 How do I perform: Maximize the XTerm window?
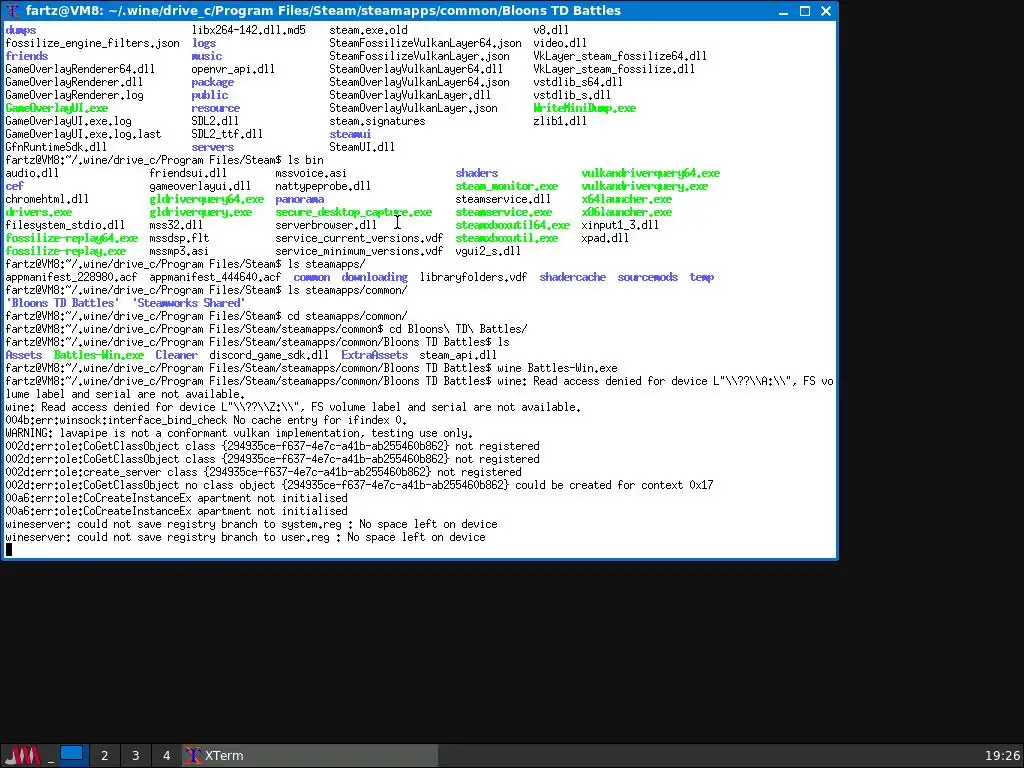point(805,11)
